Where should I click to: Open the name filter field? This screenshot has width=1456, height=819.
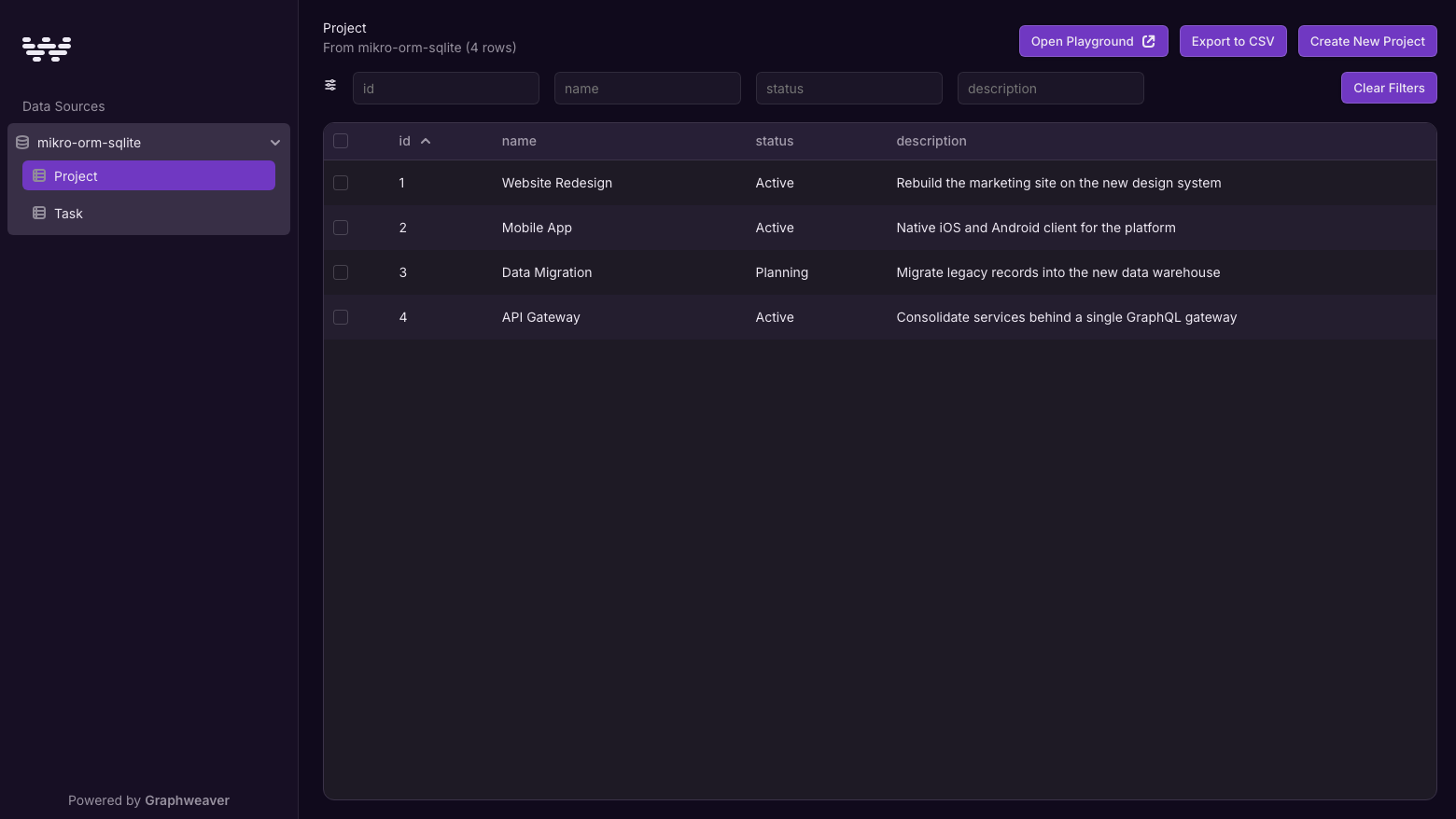(648, 89)
